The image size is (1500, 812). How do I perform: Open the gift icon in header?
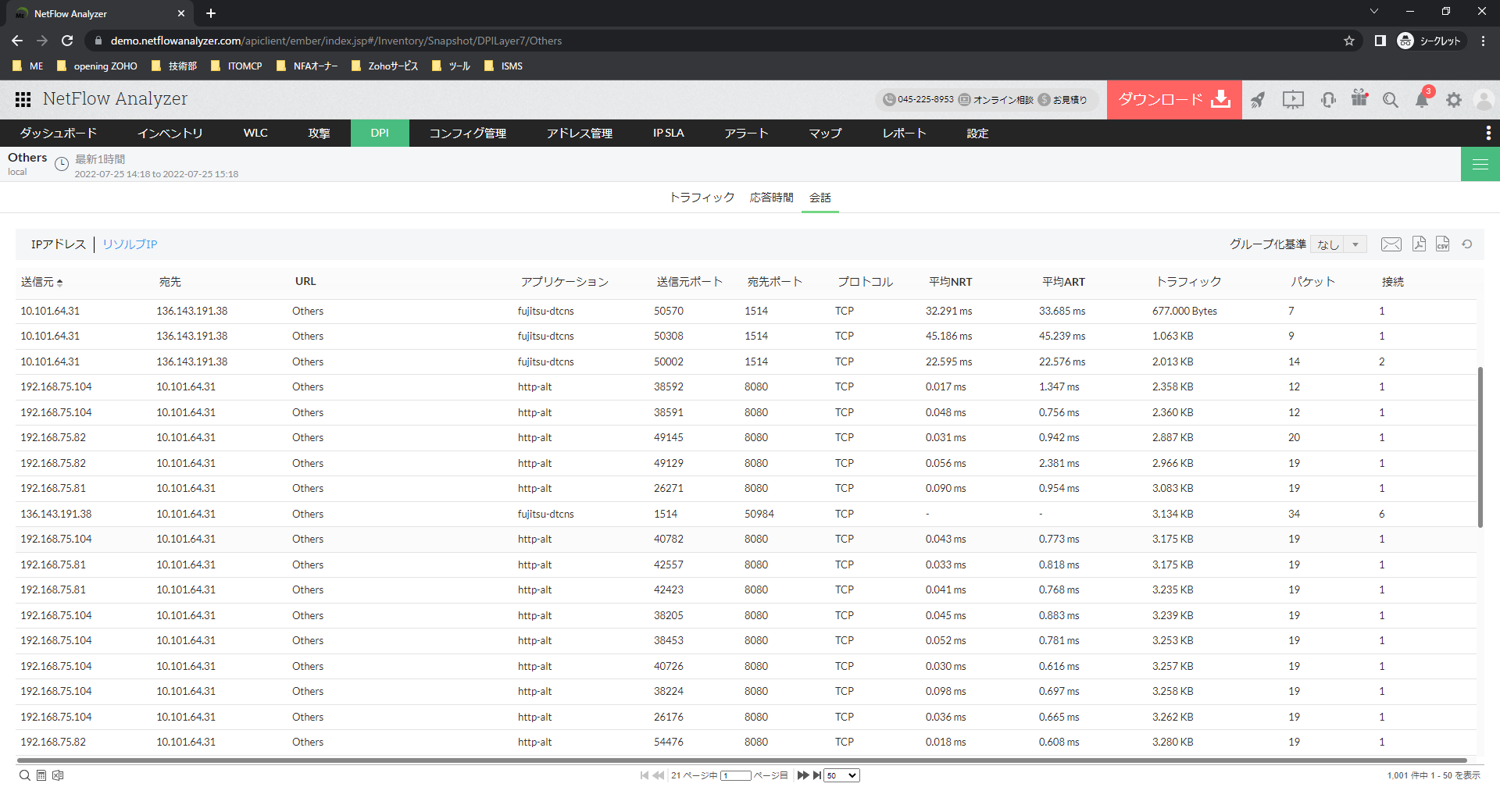(1359, 98)
